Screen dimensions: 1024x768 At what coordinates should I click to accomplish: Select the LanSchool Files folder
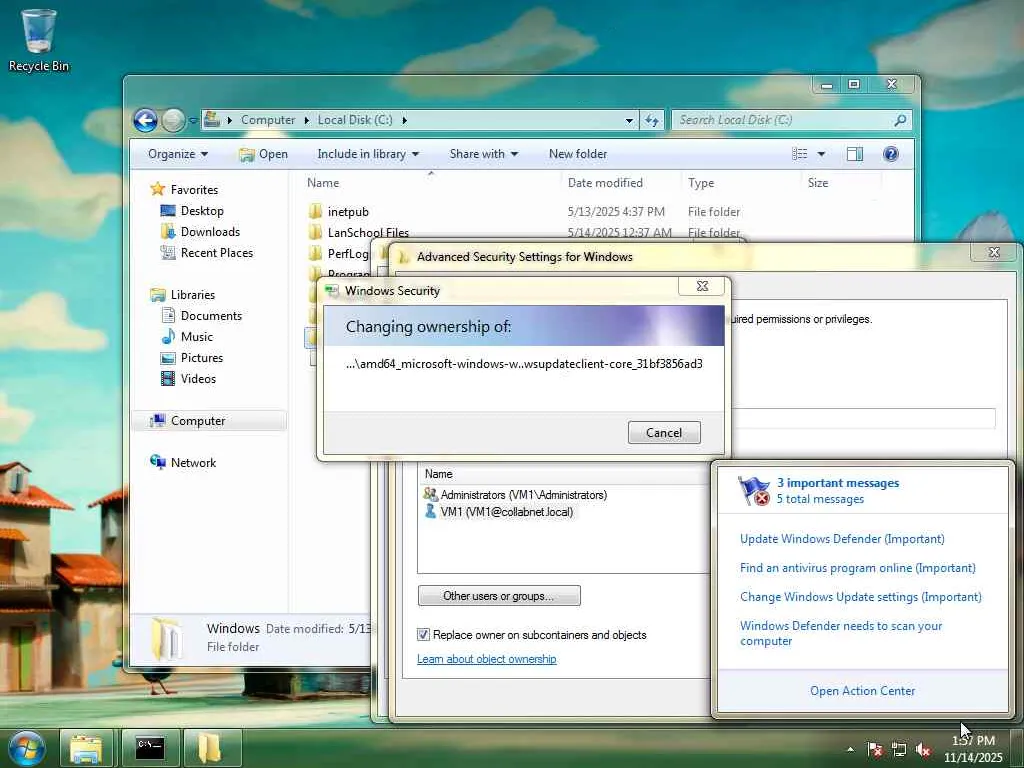(368, 232)
